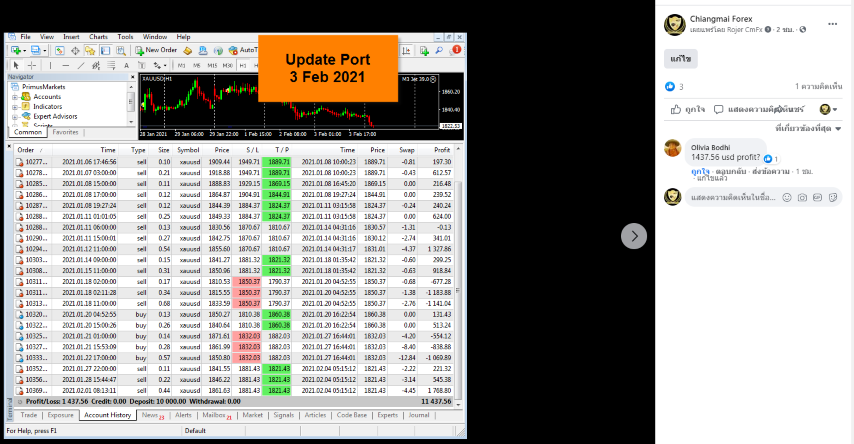Open the File menu
The width and height of the screenshot is (854, 444).
tap(26, 37)
